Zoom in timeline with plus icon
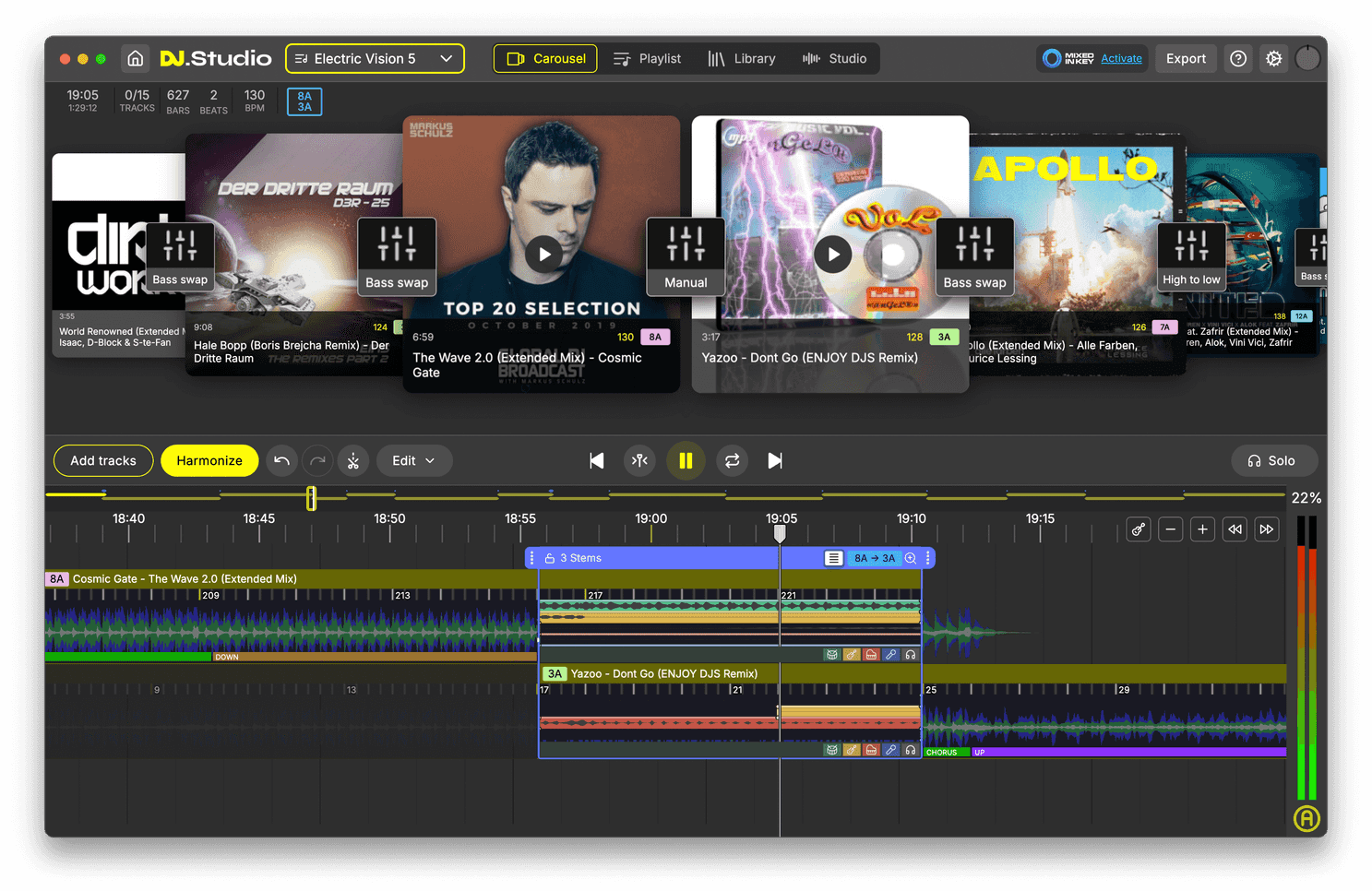1372x891 pixels. (1202, 529)
